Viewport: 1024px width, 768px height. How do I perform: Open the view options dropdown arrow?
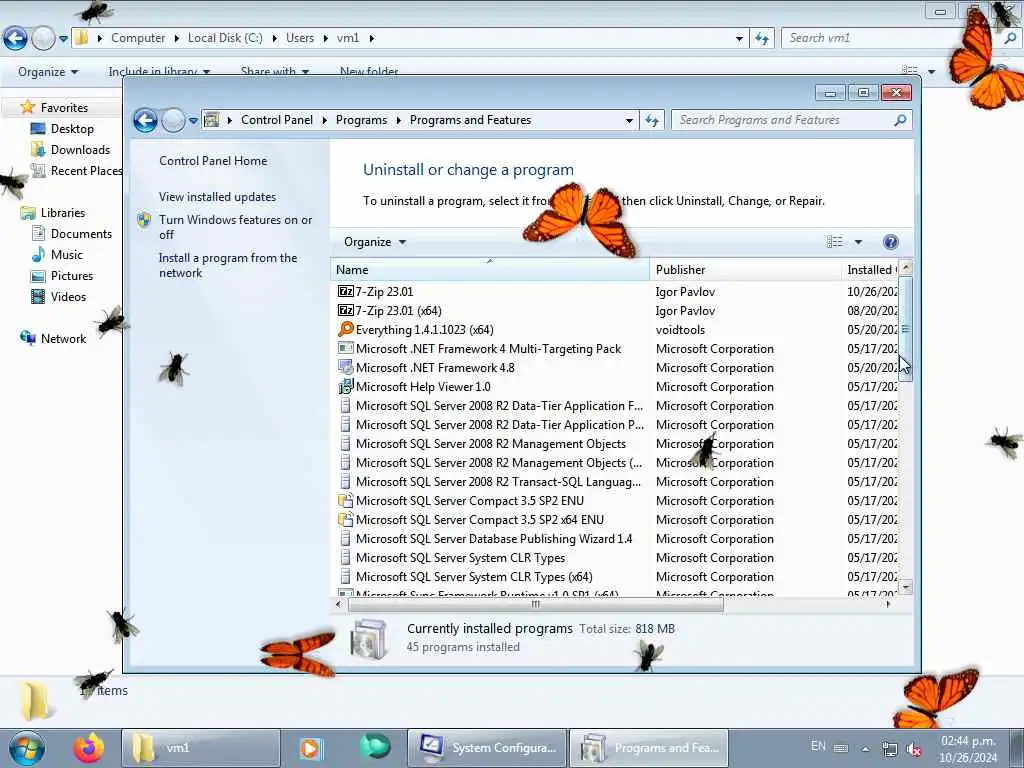pos(858,242)
